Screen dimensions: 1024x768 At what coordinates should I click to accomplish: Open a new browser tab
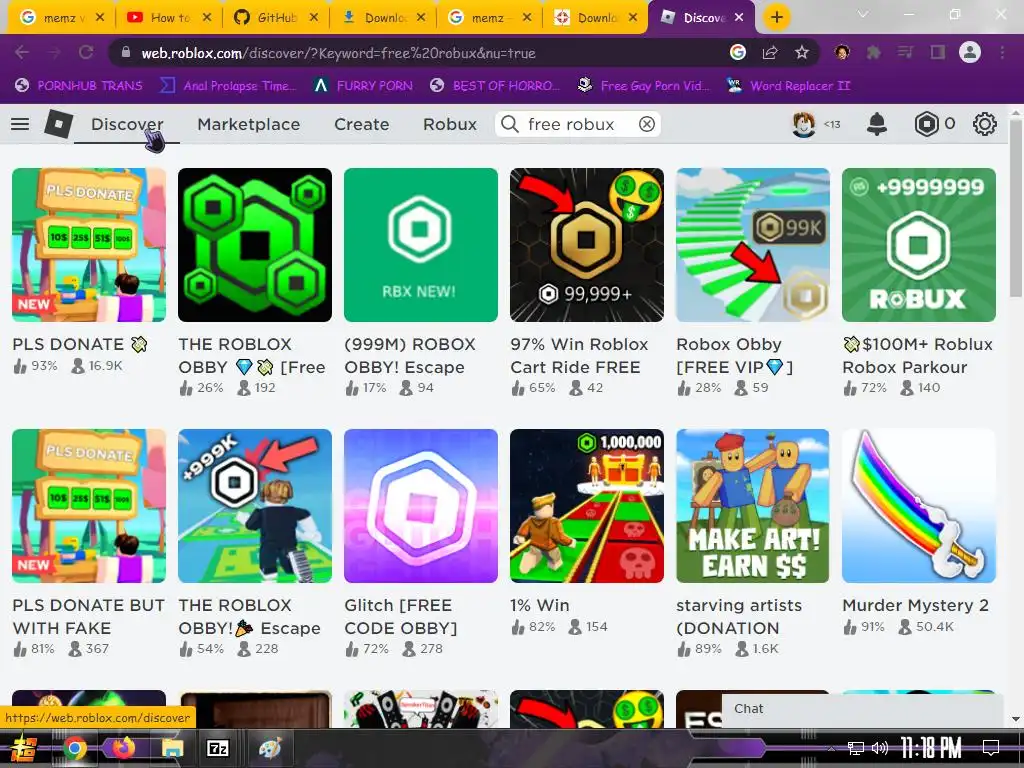776,18
